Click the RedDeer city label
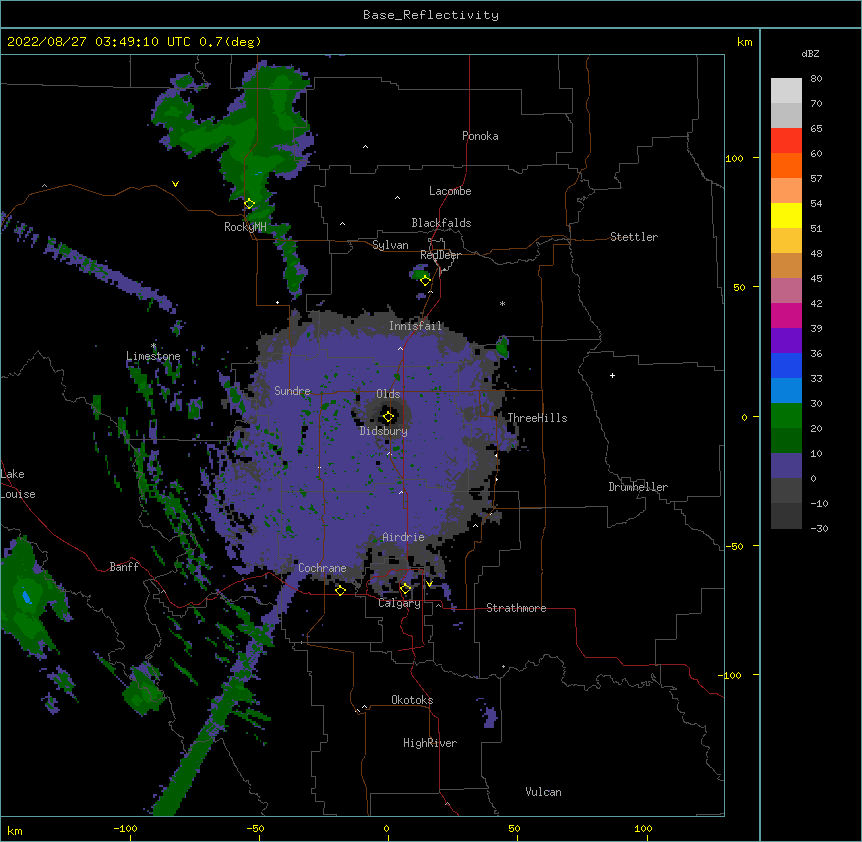 pos(440,255)
